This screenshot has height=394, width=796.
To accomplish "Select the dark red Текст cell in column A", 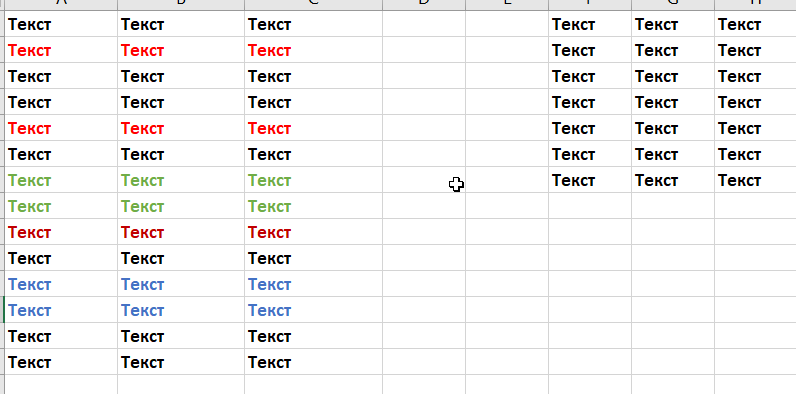I will pyautogui.click(x=61, y=232).
